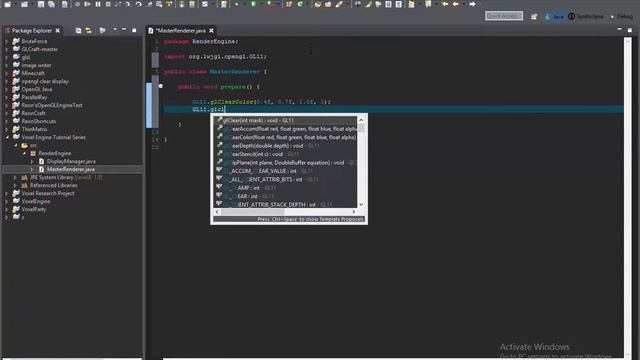Minimize the editor area panel
The height and width of the screenshot is (360, 640).
[x=620, y=30]
